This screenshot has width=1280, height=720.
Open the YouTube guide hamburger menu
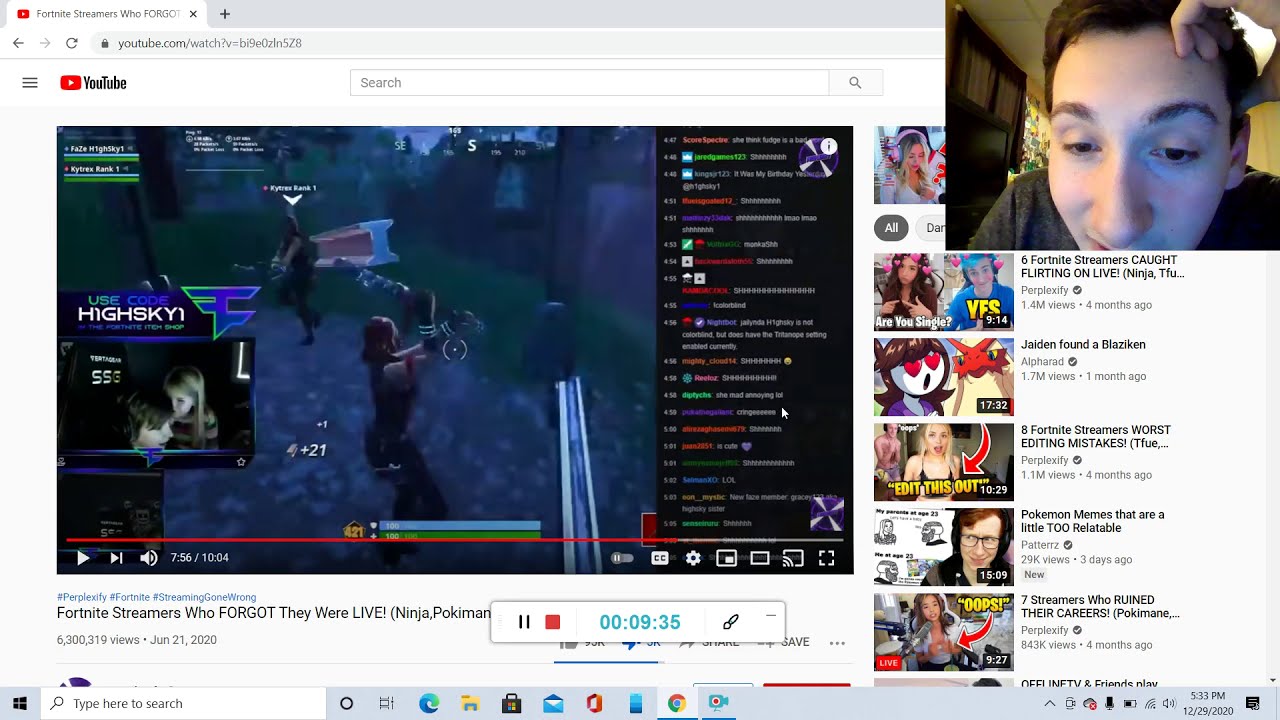(30, 83)
